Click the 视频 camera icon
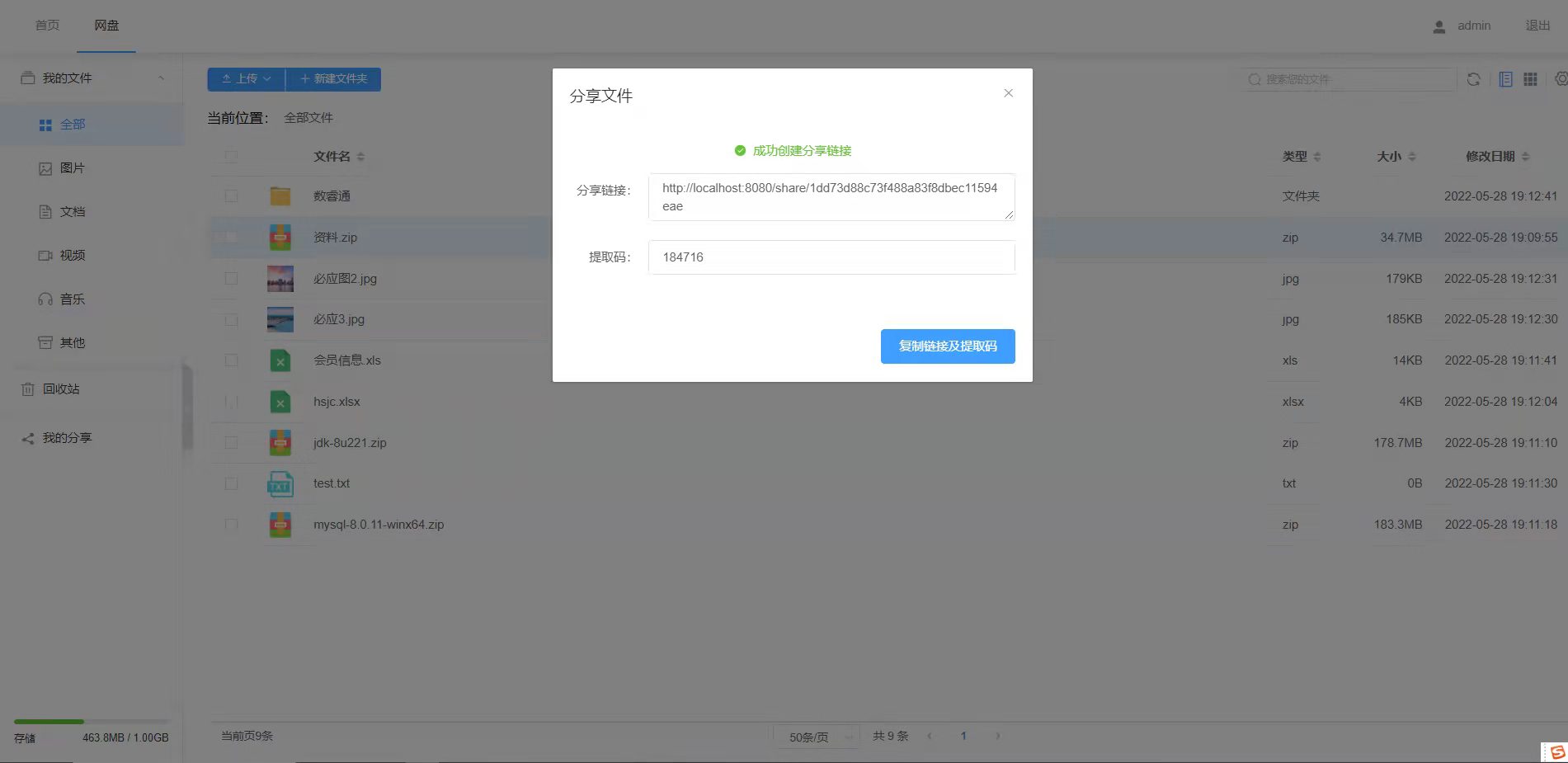 tap(45, 256)
